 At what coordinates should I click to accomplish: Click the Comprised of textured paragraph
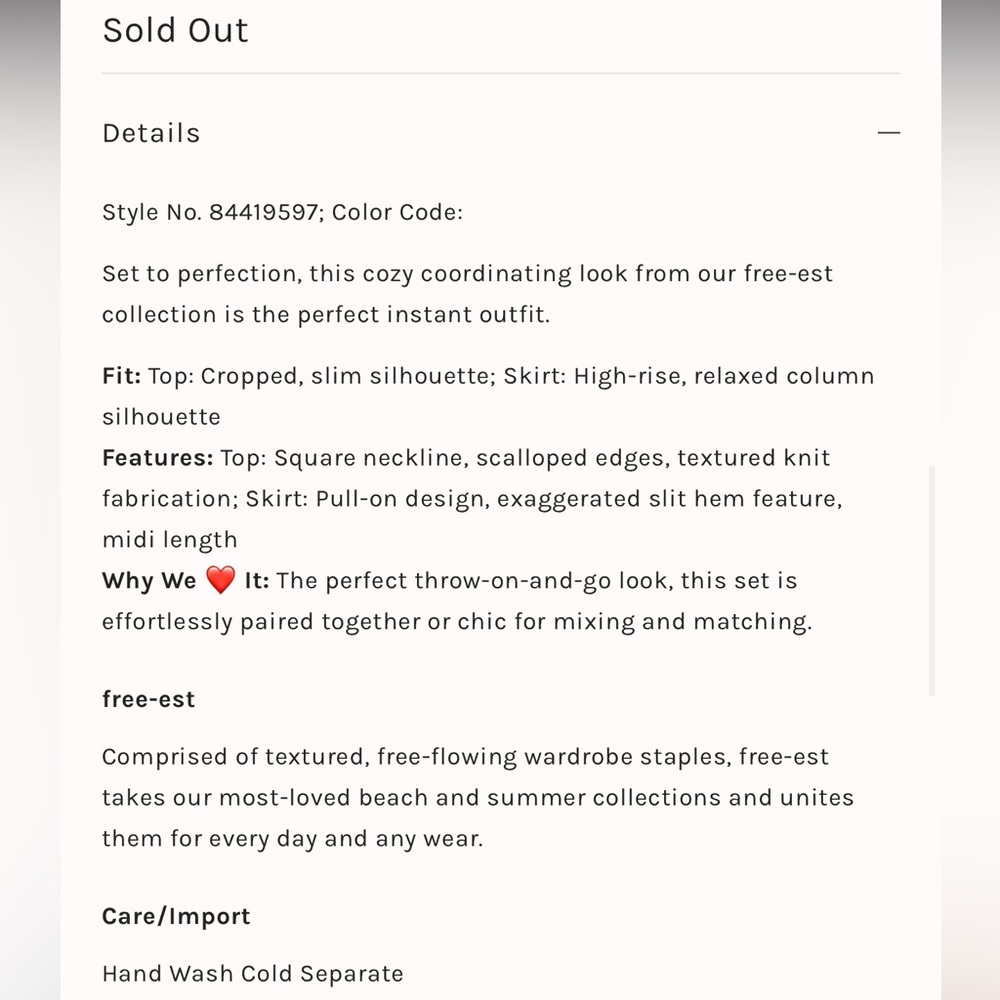[x=478, y=797]
